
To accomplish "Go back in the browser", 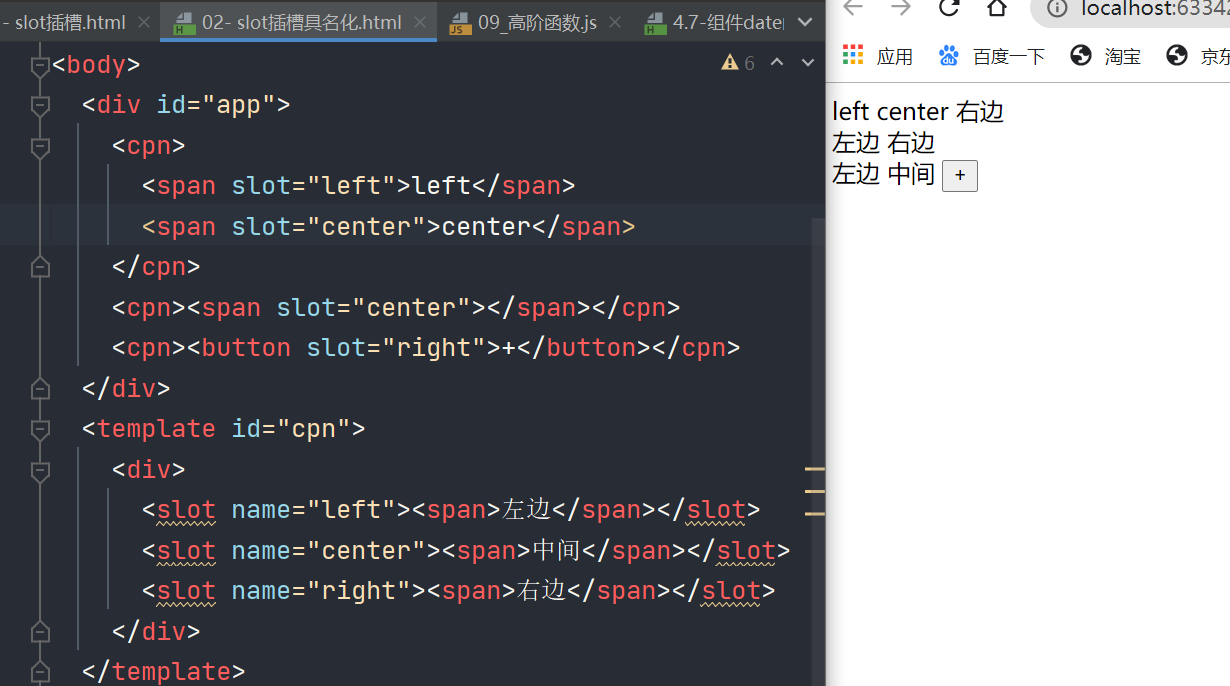I will 853,8.
